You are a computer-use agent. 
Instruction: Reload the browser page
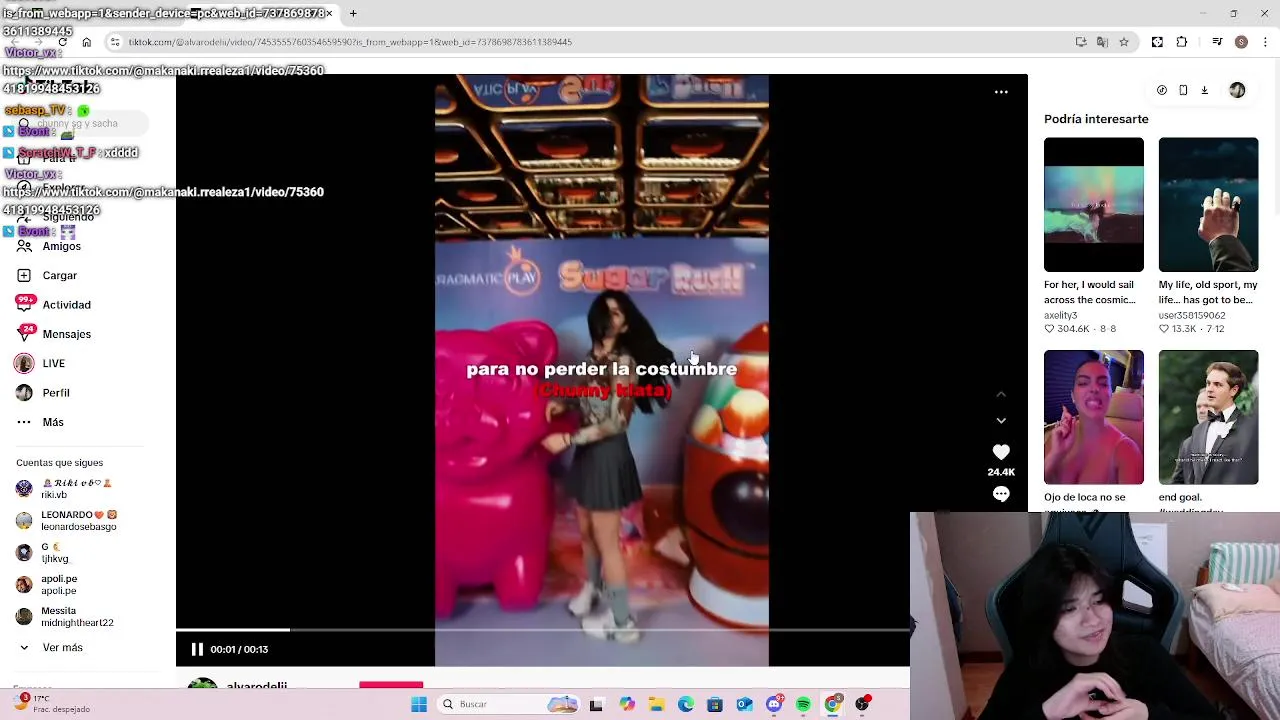click(x=63, y=42)
